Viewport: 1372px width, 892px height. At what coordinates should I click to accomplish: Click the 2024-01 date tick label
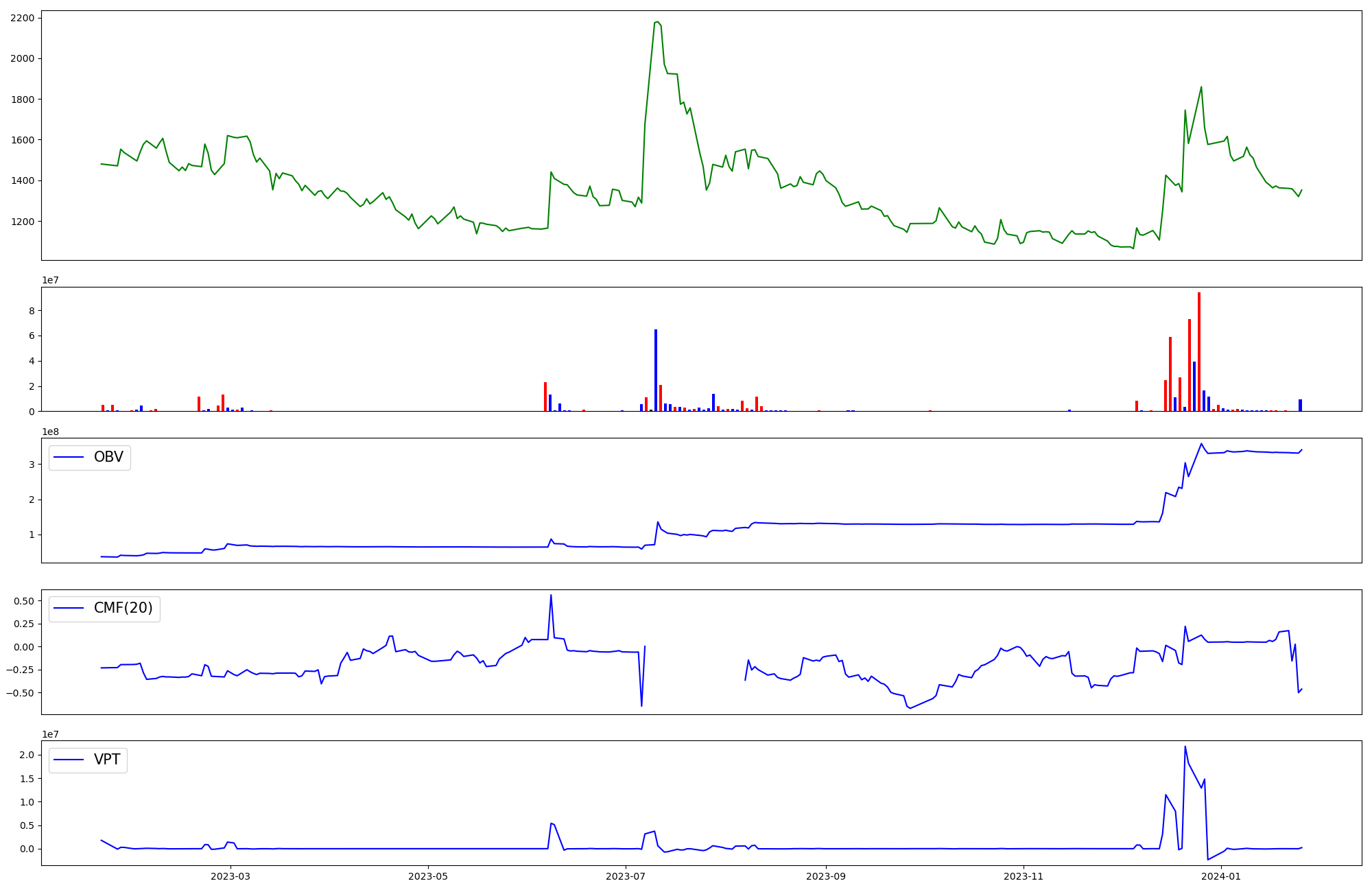click(x=1221, y=876)
